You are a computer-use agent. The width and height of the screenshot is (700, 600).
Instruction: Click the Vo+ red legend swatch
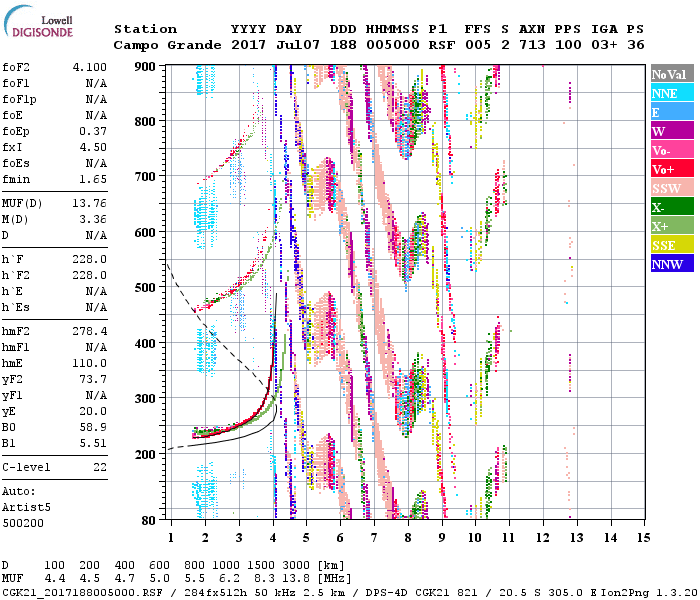(x=671, y=169)
